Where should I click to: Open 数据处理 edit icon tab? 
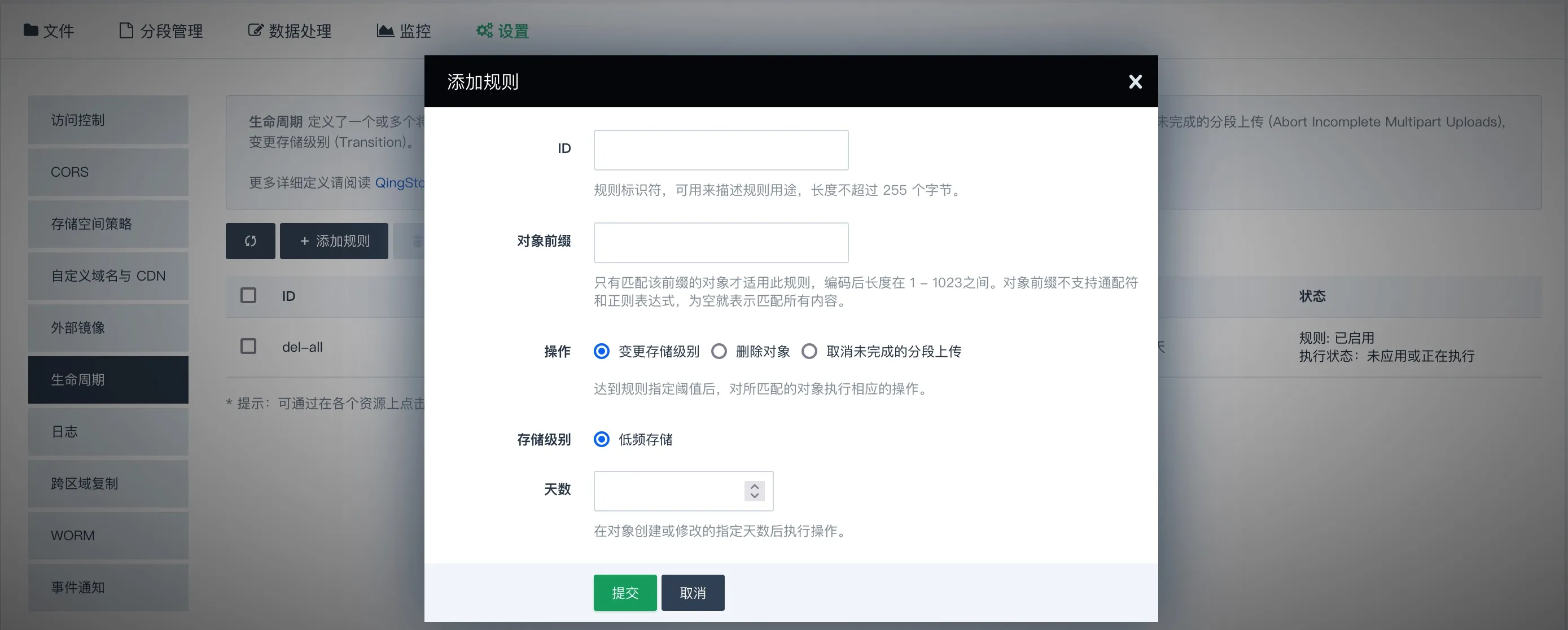pos(290,30)
